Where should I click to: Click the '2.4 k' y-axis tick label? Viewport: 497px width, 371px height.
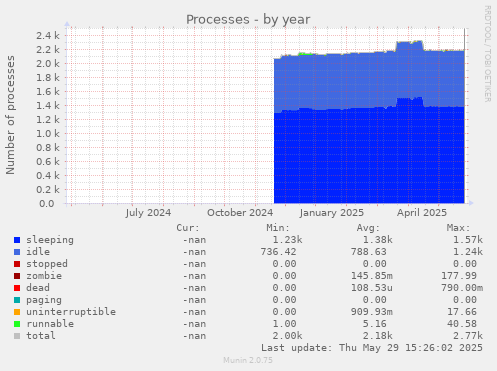tap(48, 36)
